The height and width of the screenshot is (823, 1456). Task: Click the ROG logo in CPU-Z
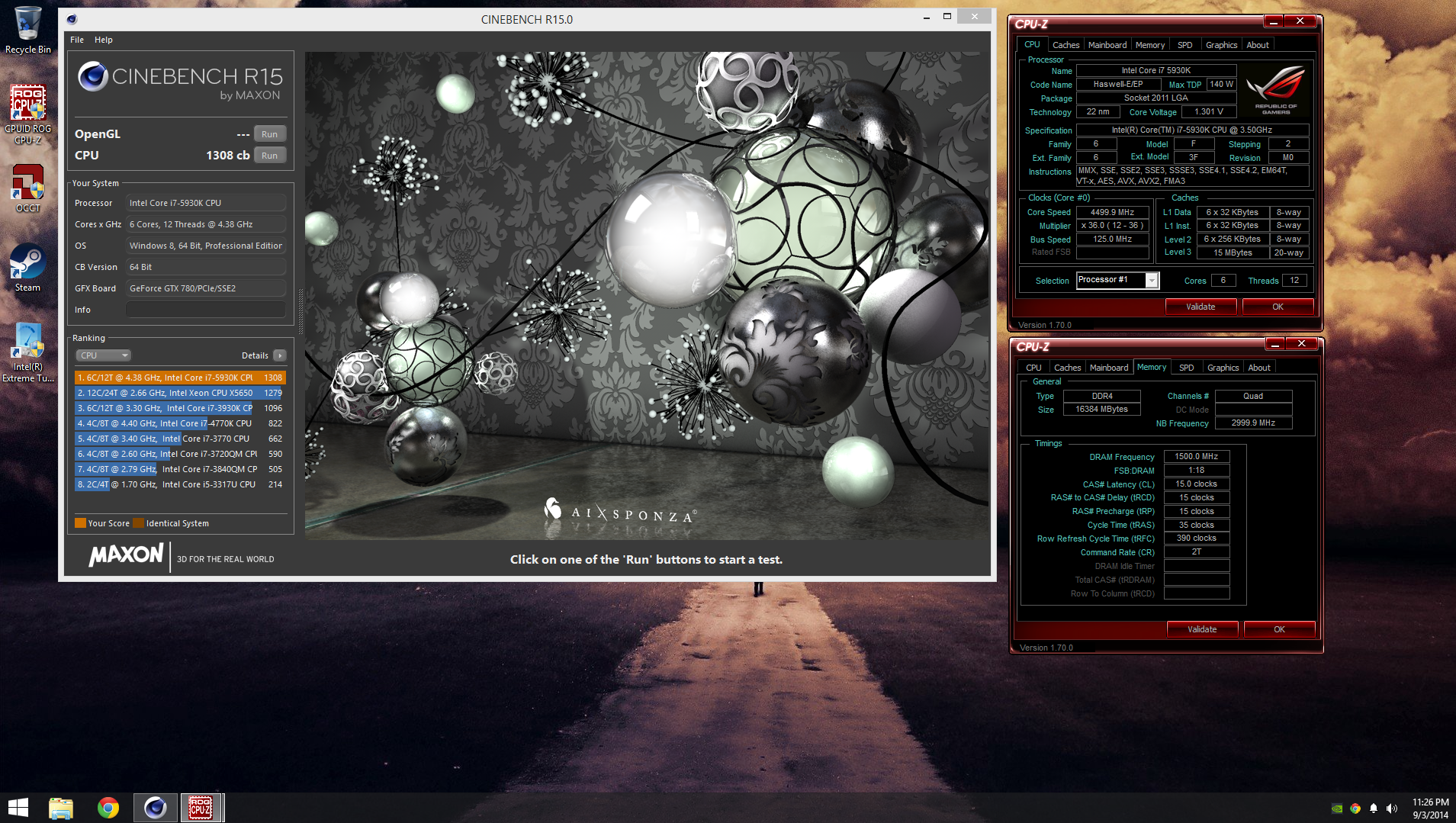[1276, 89]
